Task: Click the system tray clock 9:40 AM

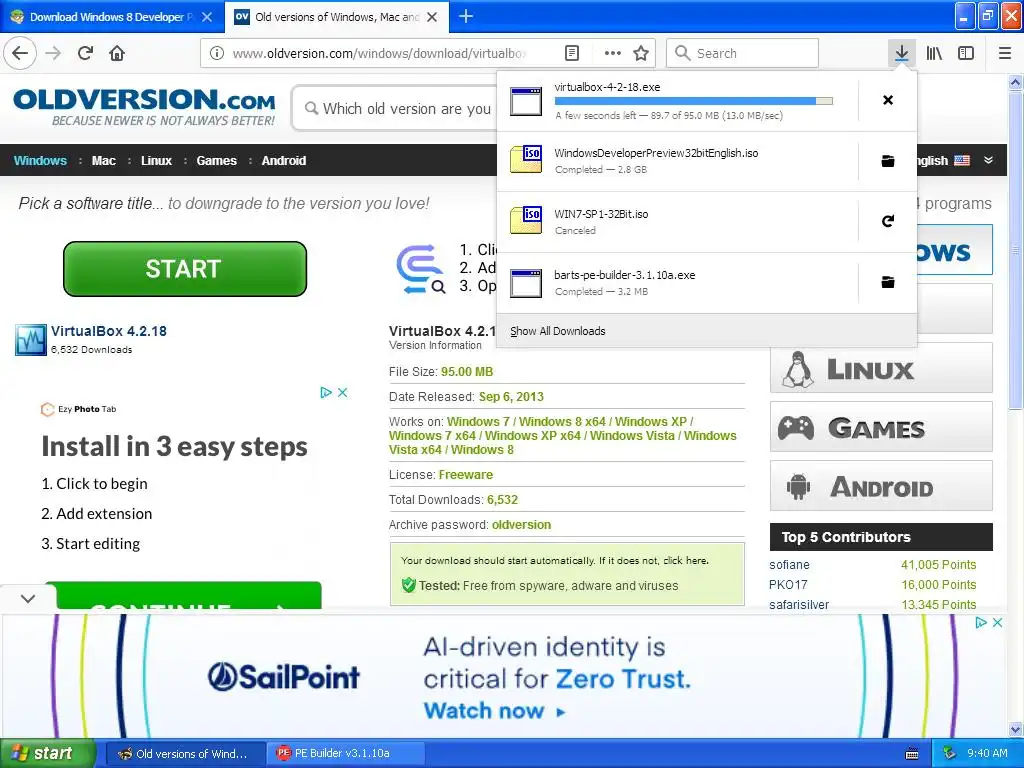Action: click(987, 753)
